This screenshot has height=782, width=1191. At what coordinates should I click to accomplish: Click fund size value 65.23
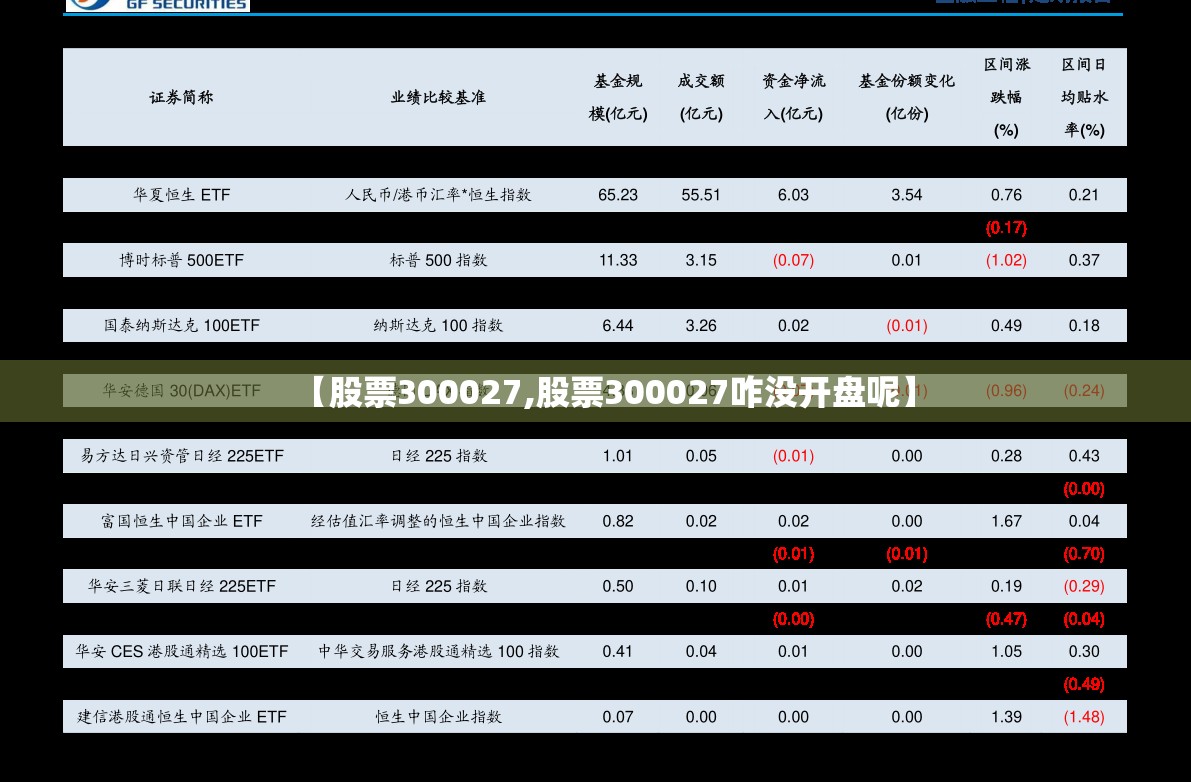pos(618,195)
